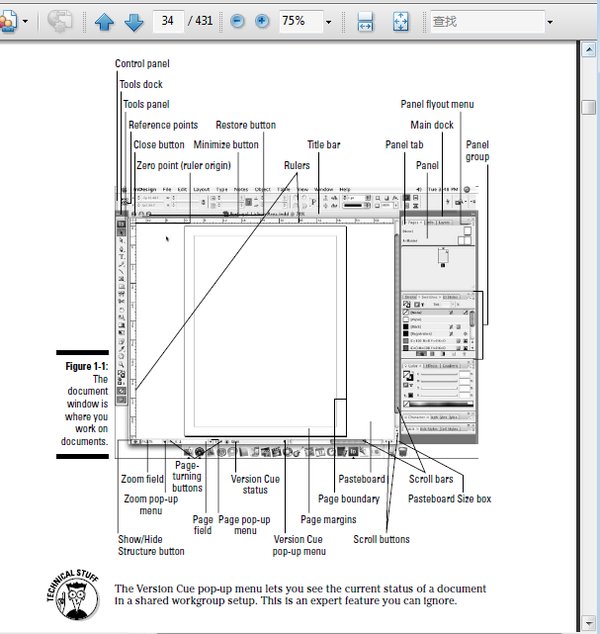600x634 pixels.
Task: Click the zoom out minus button
Action: pos(237,21)
